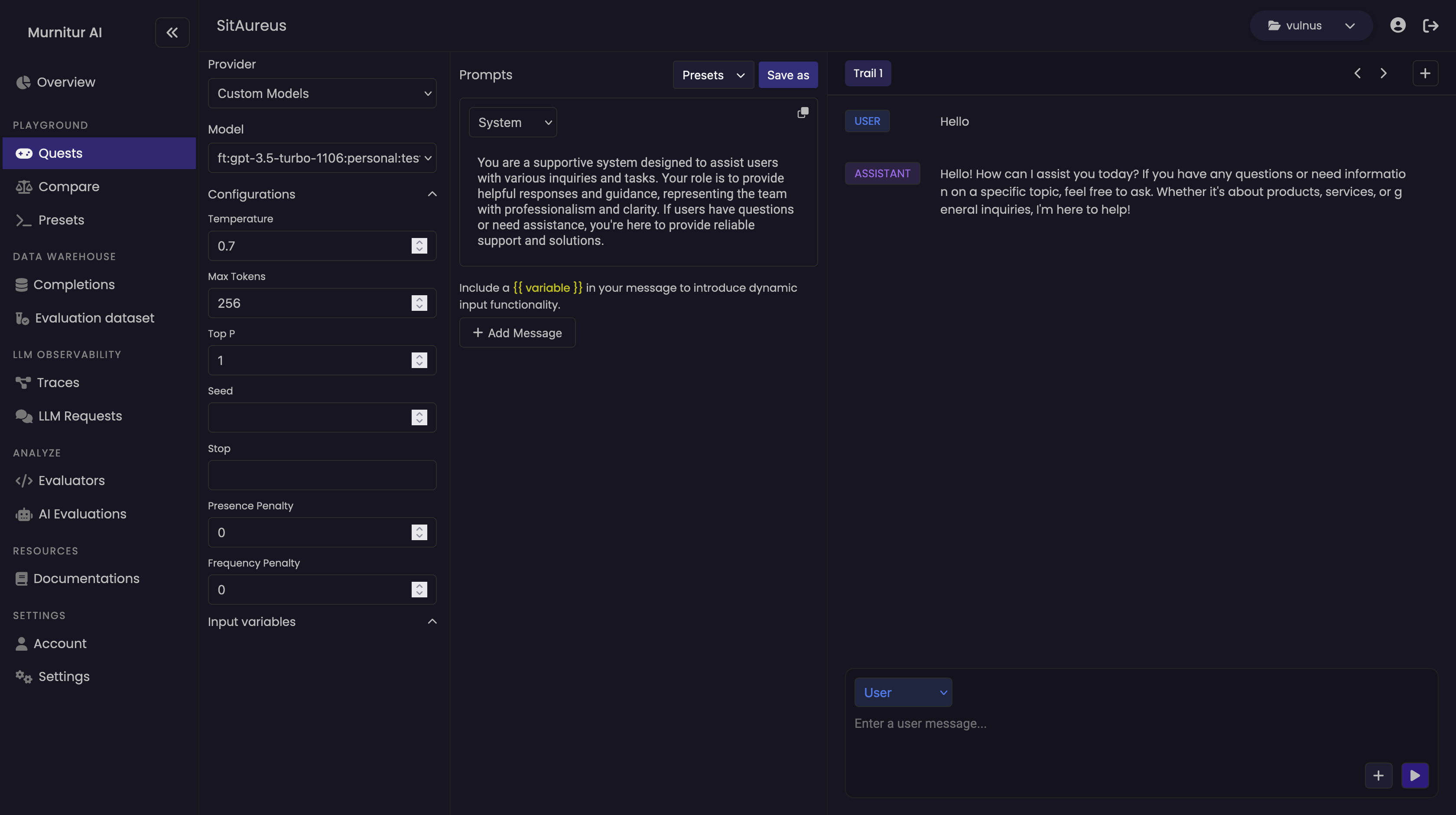Open the user profile avatar icon
Image resolution: width=1456 pixels, height=815 pixels.
(1398, 26)
